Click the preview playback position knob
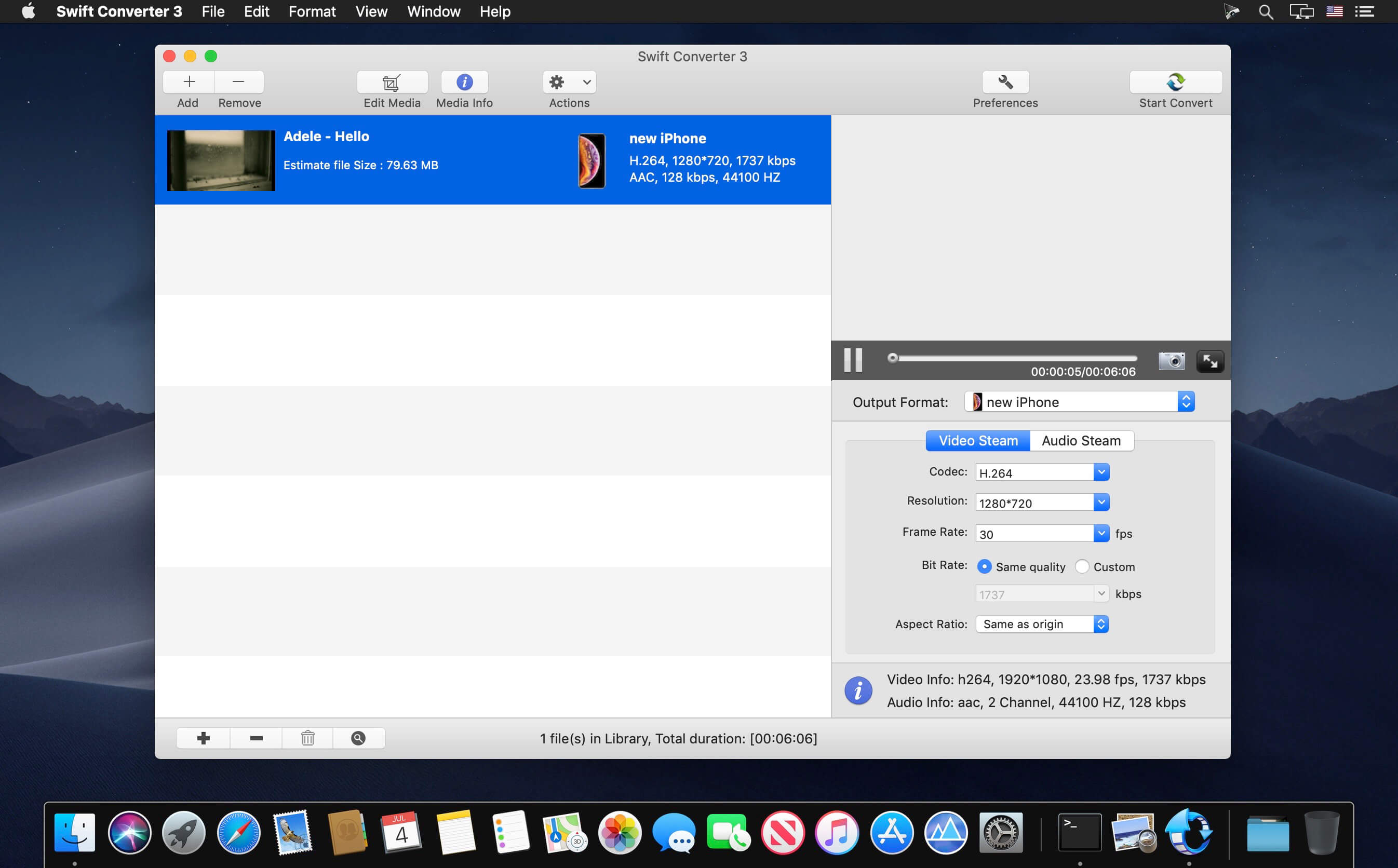The width and height of the screenshot is (1398, 868). click(892, 358)
